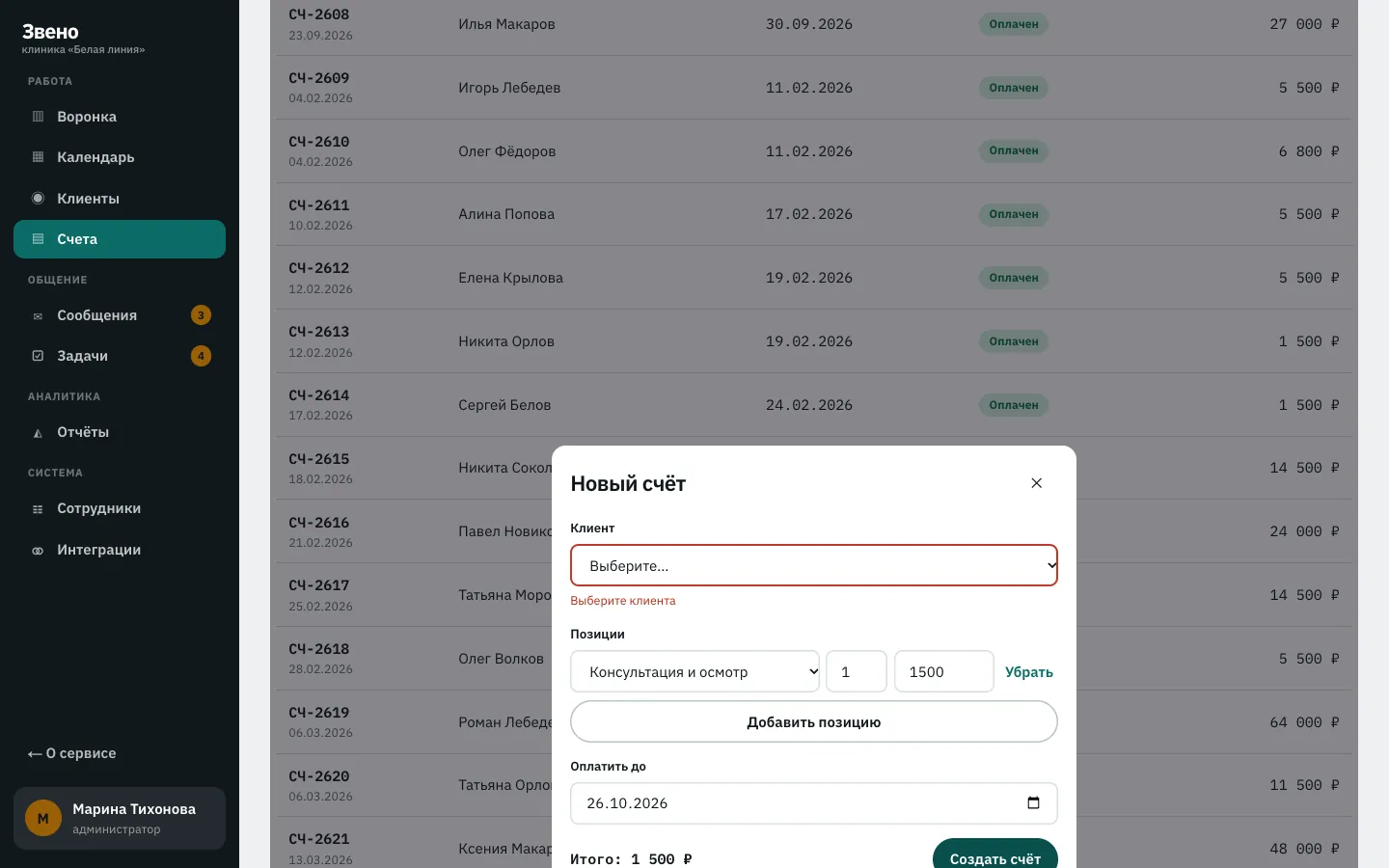Click the Сотрудники list icon

[x=38, y=509]
